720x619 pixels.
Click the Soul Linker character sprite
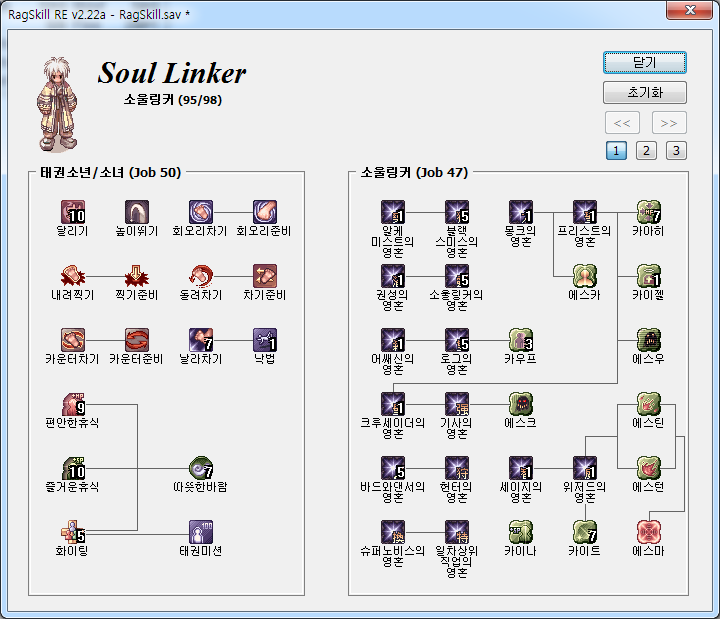pyautogui.click(x=58, y=98)
